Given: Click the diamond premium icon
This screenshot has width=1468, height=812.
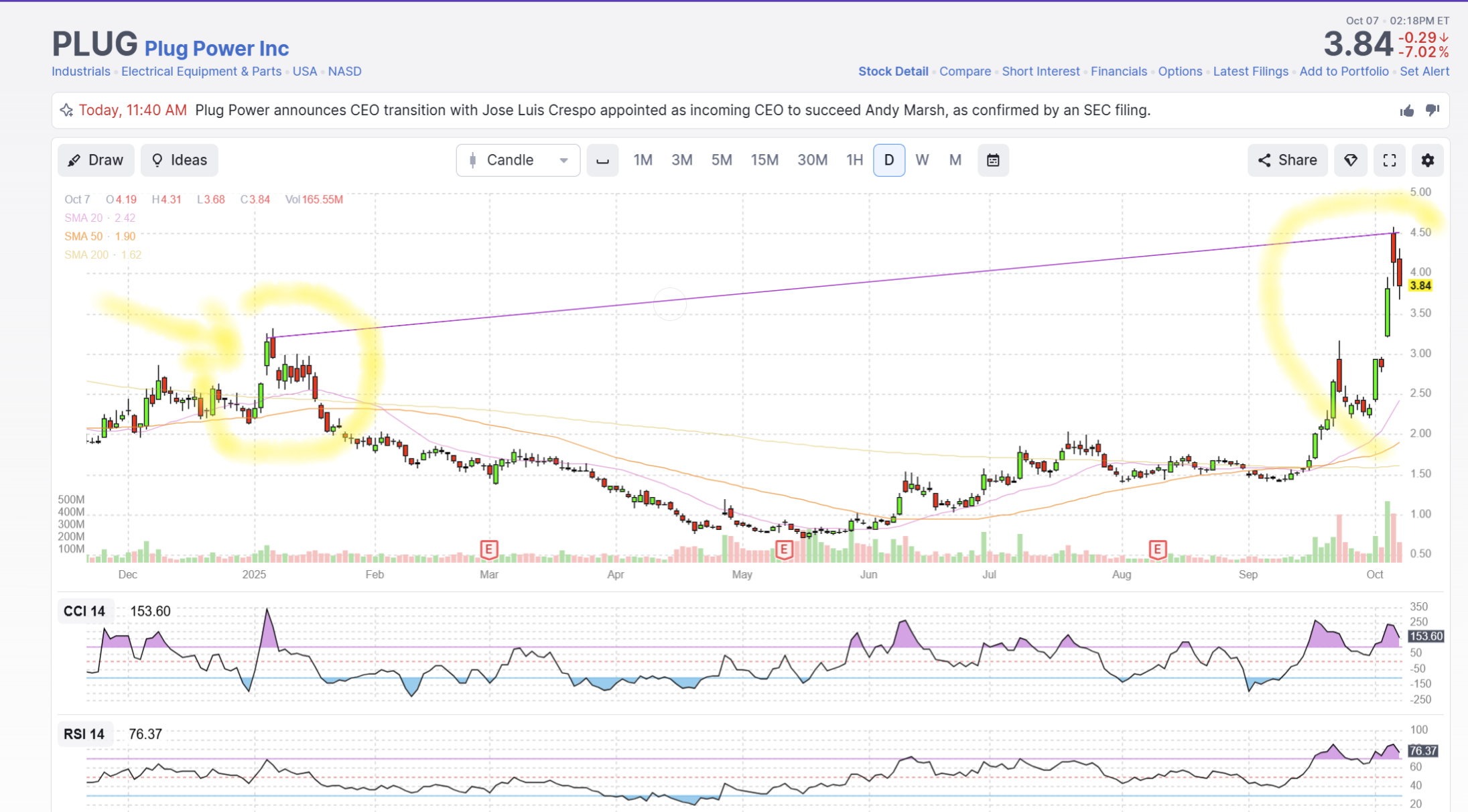Looking at the screenshot, I should coord(1351,160).
